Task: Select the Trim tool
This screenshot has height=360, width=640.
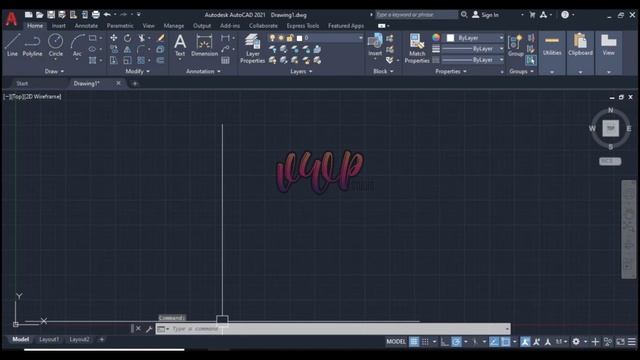Action: pos(142,38)
